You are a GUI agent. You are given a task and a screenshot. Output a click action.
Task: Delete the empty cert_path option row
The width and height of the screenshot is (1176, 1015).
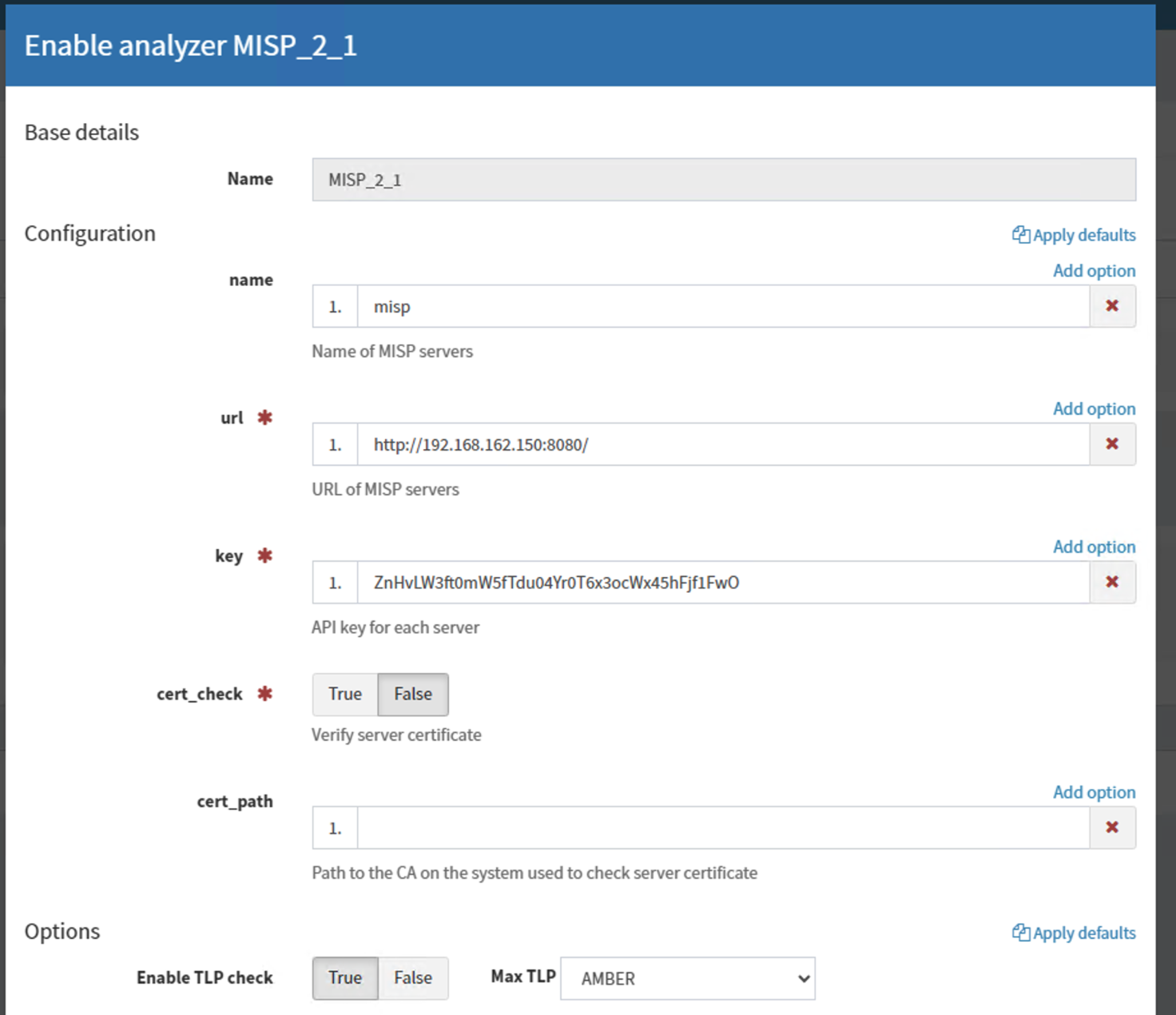(x=1111, y=828)
